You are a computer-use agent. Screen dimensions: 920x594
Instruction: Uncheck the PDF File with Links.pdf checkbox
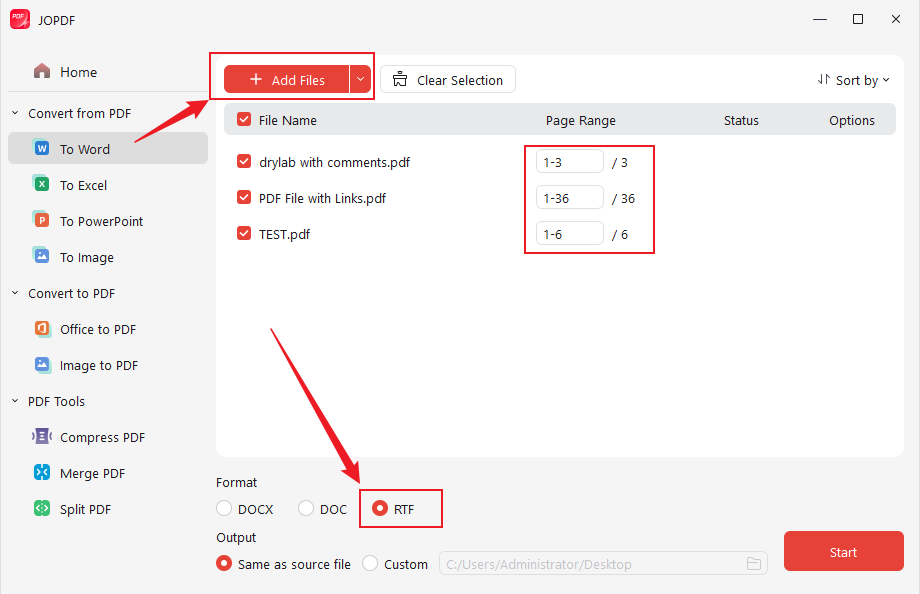tap(244, 197)
